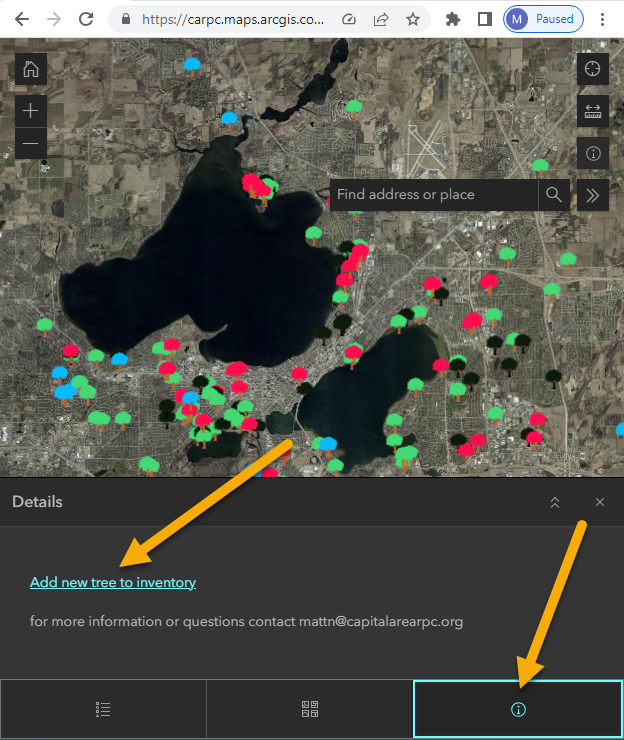Click the site lock security icon

tap(126, 19)
